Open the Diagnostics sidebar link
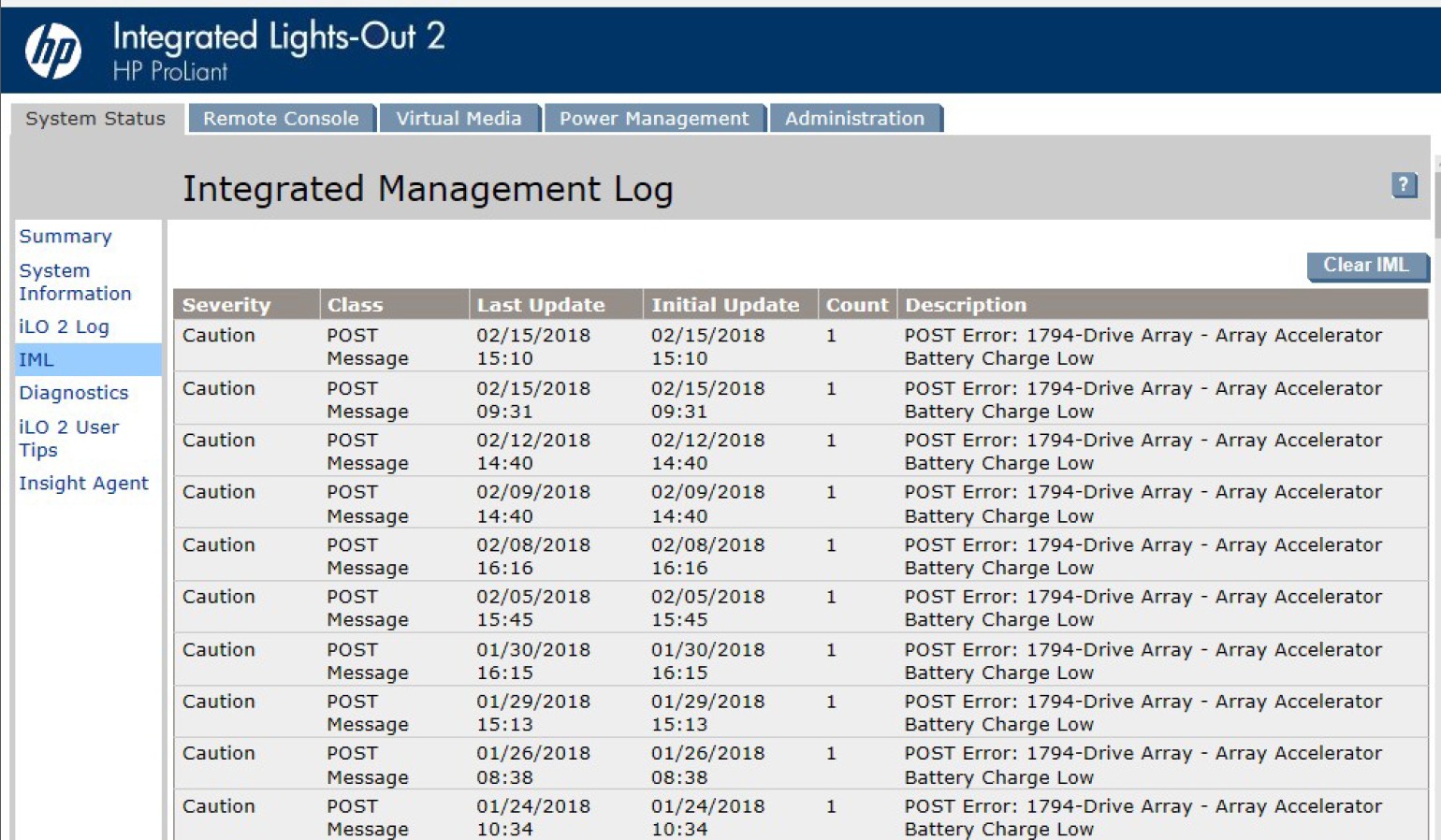The width and height of the screenshot is (1441, 840). point(74,393)
